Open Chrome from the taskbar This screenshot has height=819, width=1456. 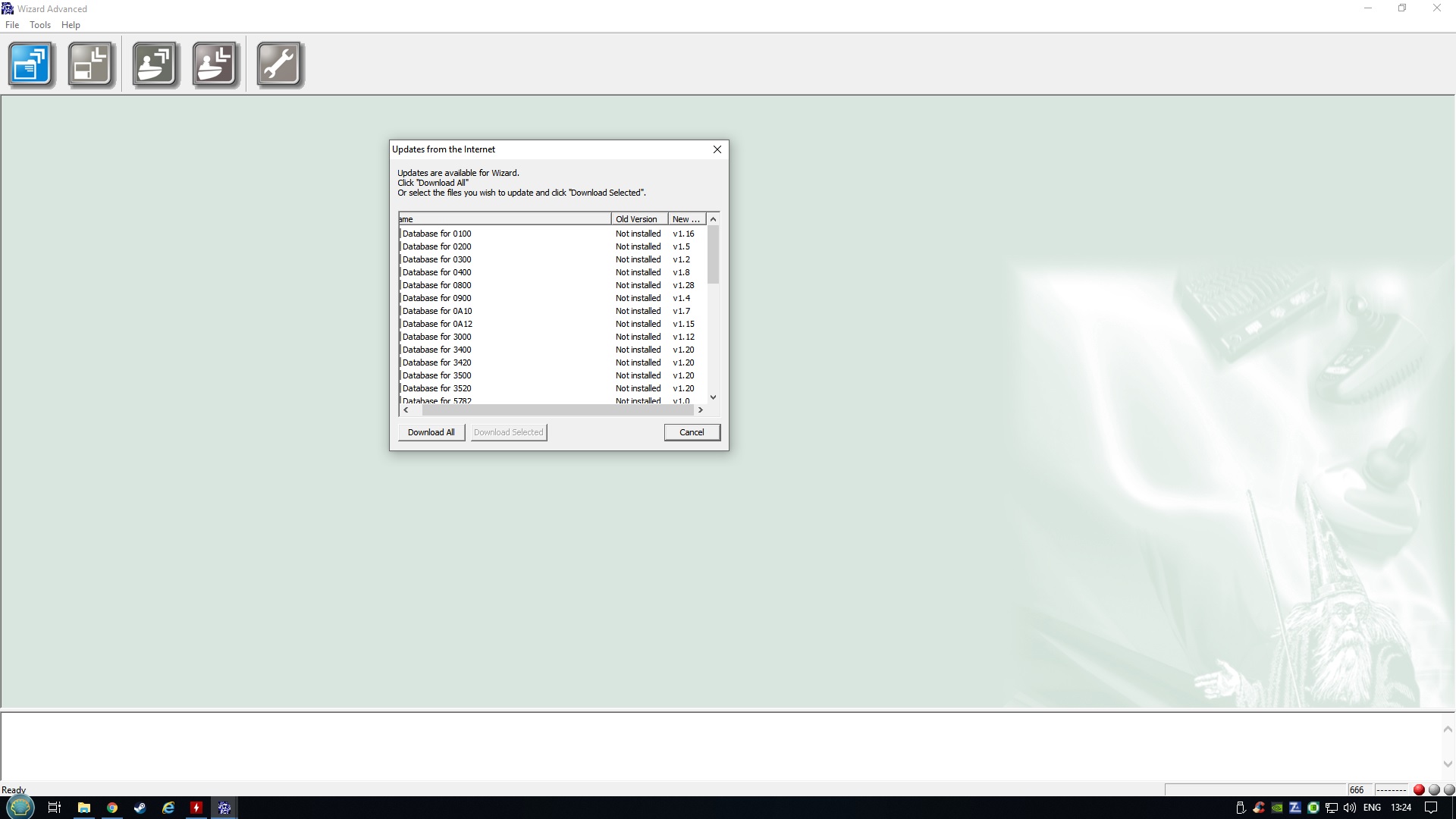point(112,808)
